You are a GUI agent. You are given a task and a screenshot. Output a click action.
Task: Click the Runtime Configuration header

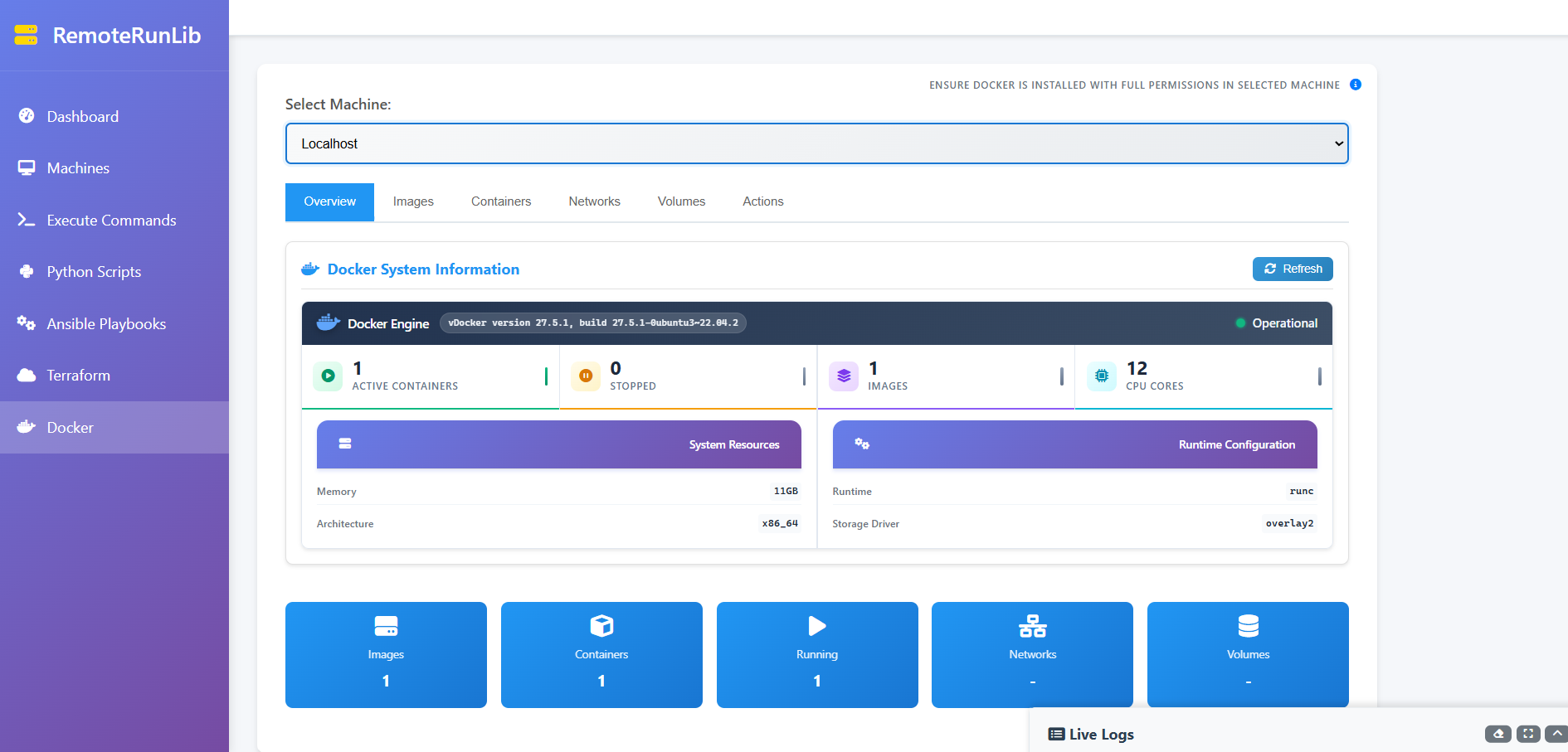[x=1075, y=444]
